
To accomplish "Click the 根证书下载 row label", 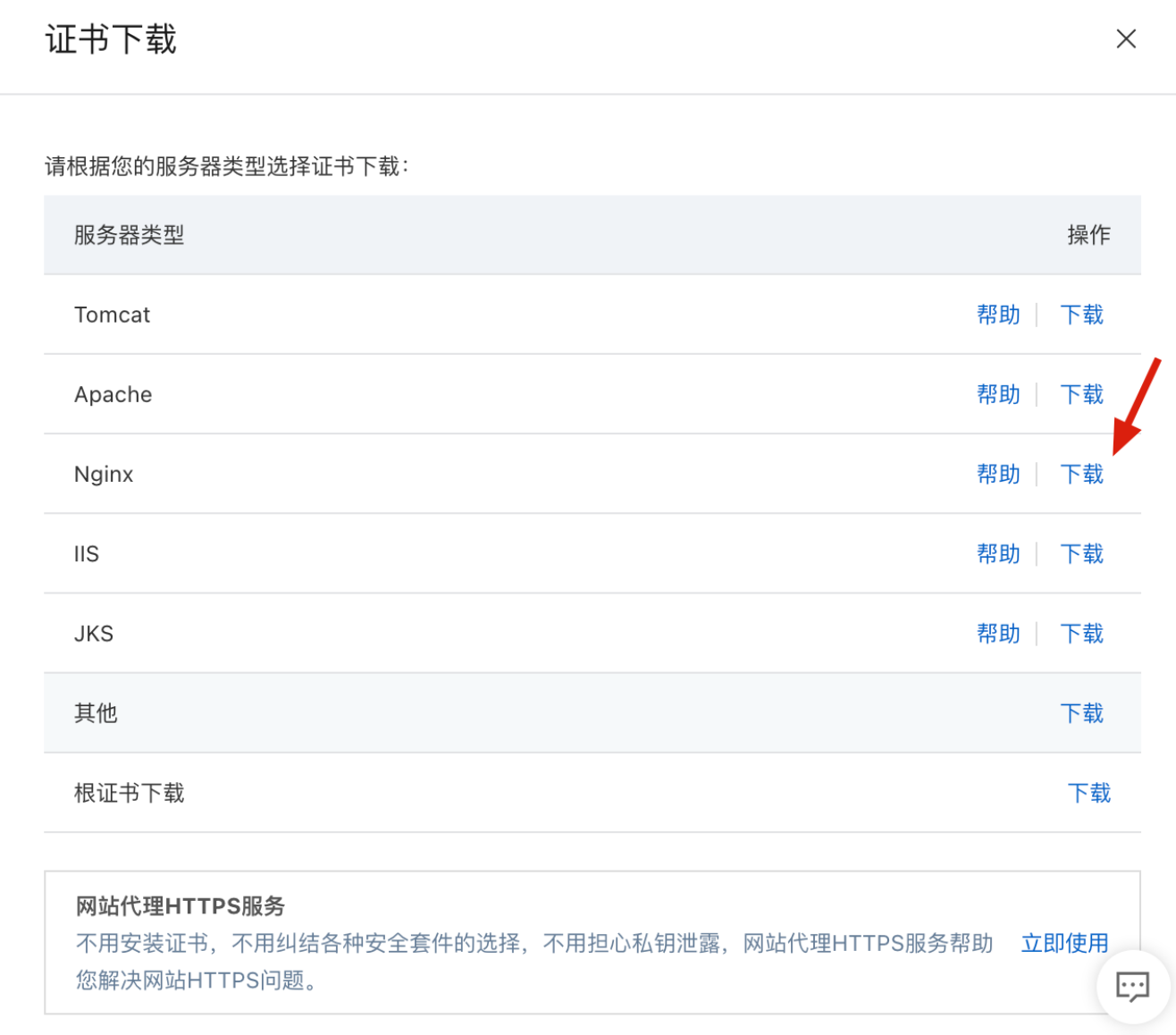I will point(130,793).
